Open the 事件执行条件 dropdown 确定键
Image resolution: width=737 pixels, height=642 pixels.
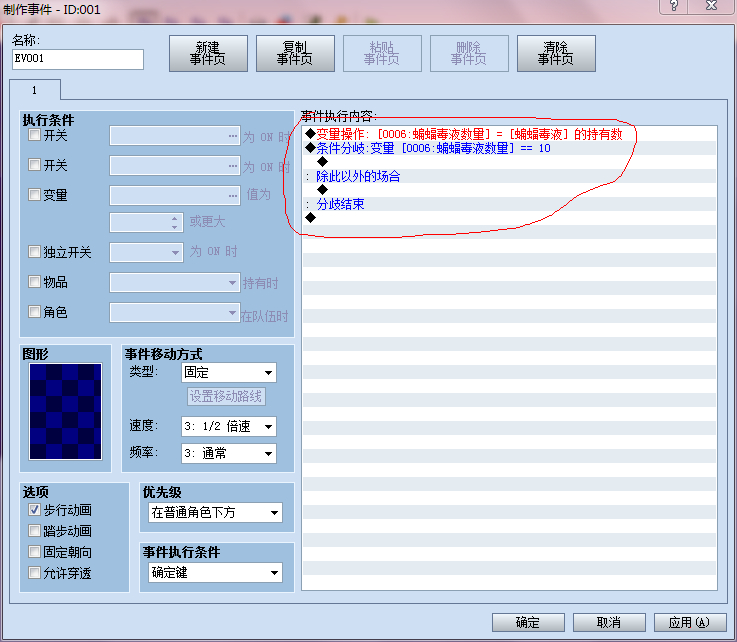215,572
